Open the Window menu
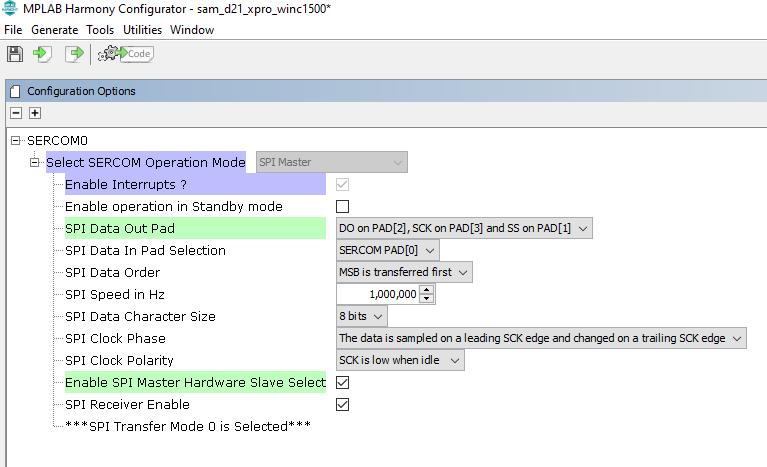The height and width of the screenshot is (467, 767). click(192, 30)
